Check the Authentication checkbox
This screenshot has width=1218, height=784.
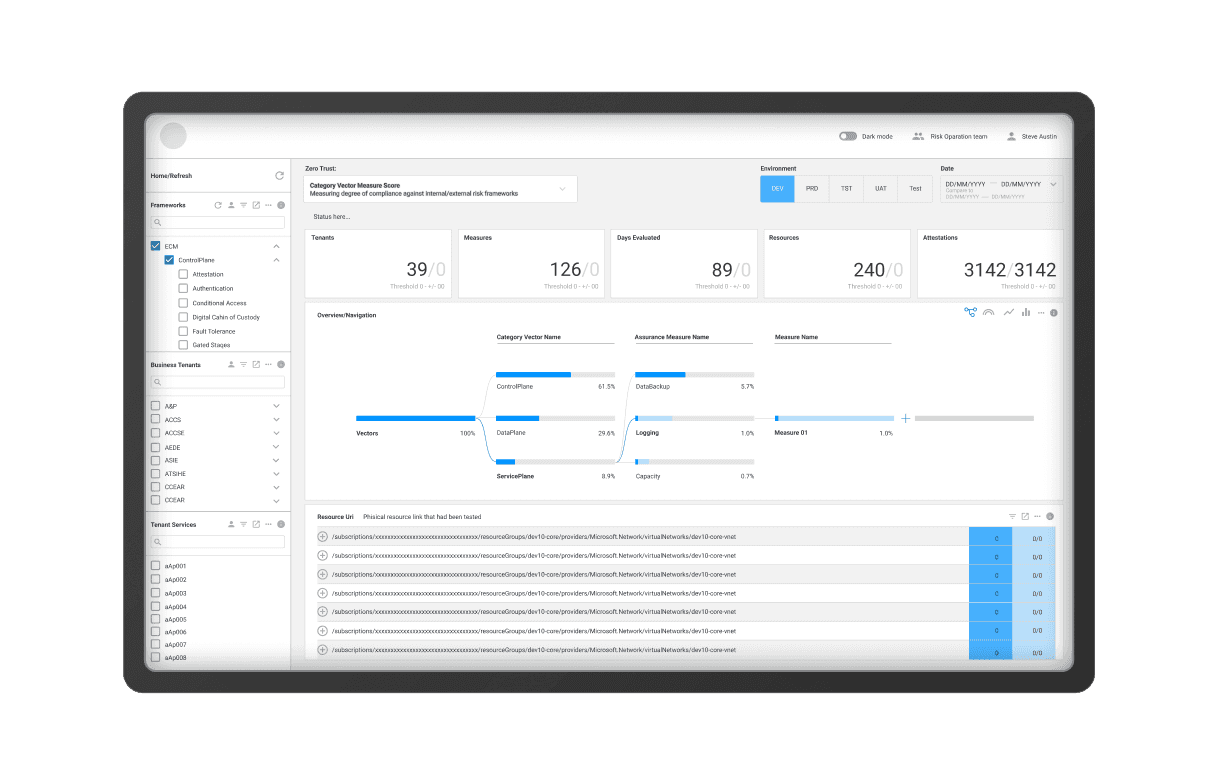pyautogui.click(x=183, y=288)
